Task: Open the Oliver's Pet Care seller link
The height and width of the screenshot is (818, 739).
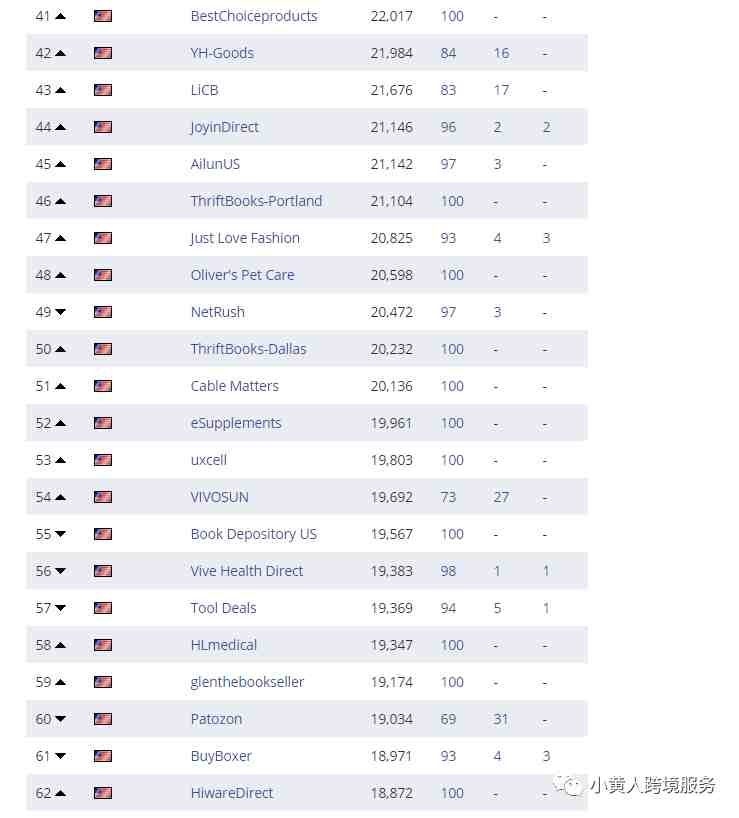Action: pyautogui.click(x=243, y=275)
